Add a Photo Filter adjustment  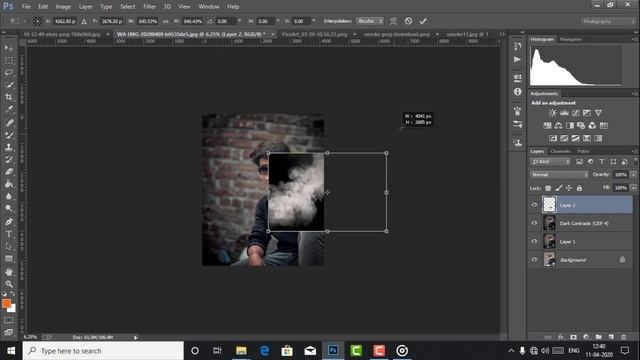coord(581,125)
